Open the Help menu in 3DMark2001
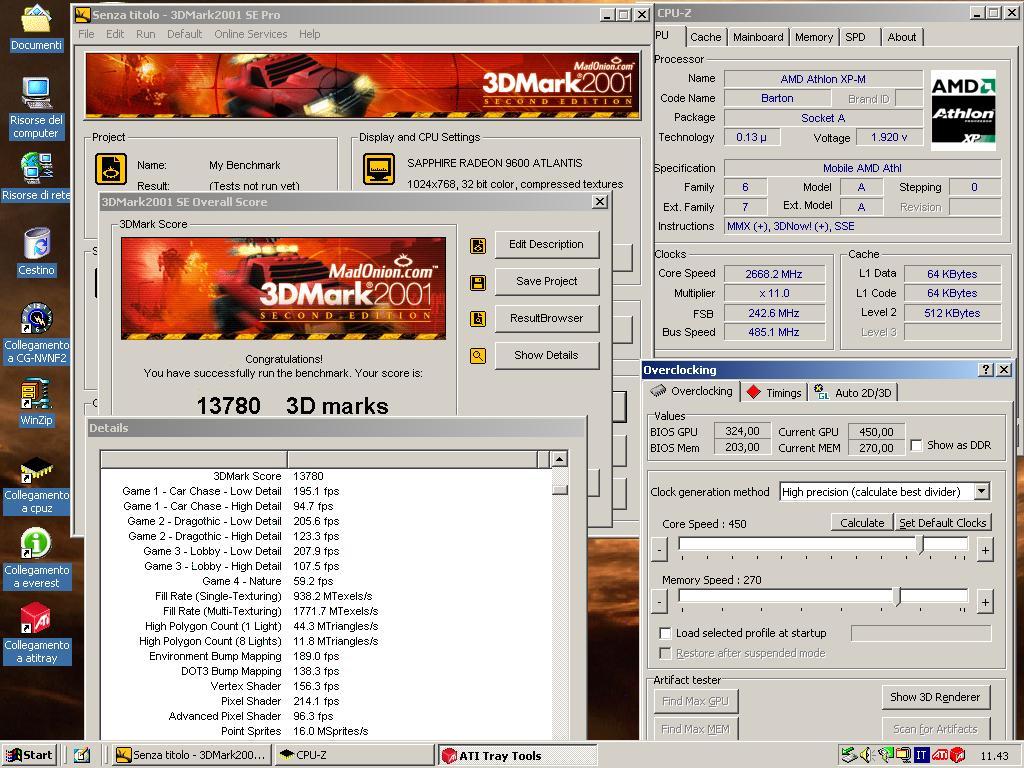1024x768 pixels. 310,34
